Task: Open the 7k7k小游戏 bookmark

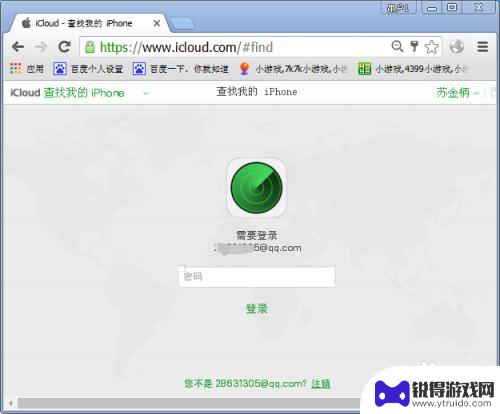Action: tap(294, 69)
